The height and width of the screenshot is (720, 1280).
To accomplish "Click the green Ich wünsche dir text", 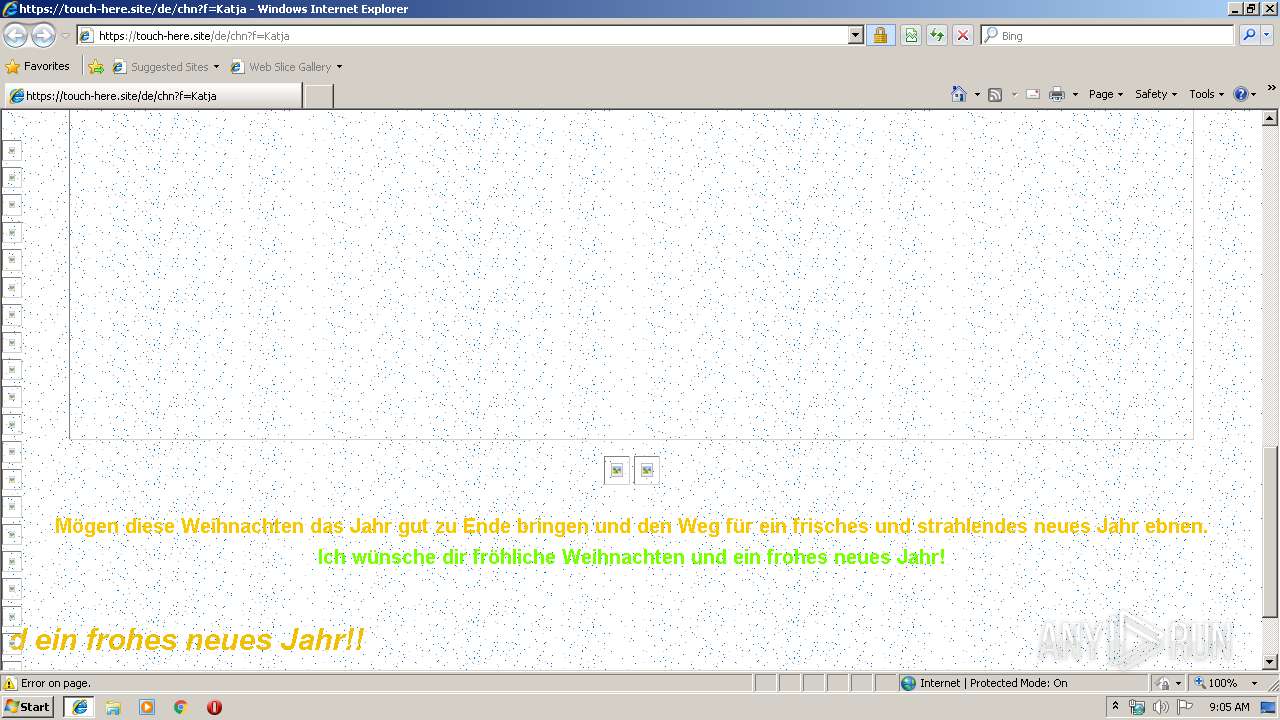I will 631,557.
